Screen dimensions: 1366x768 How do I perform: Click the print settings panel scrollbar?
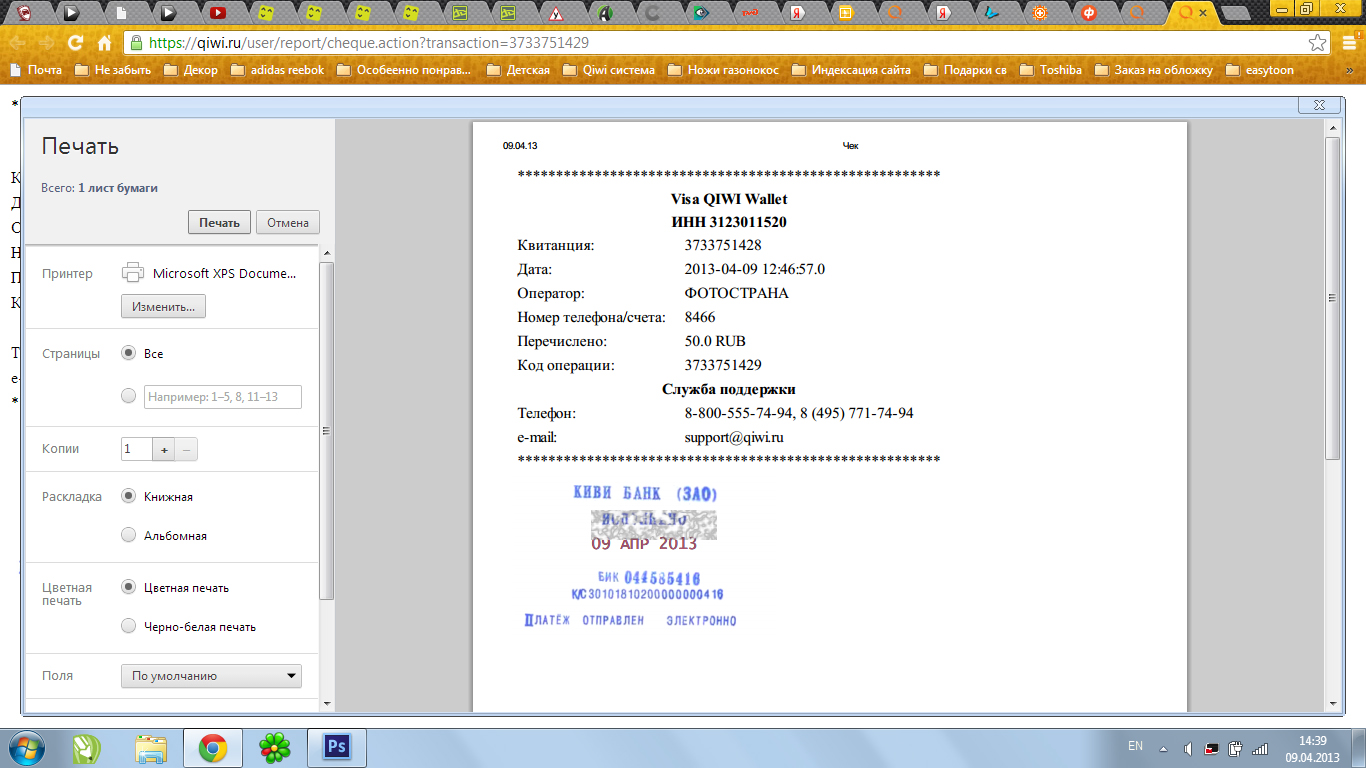326,430
